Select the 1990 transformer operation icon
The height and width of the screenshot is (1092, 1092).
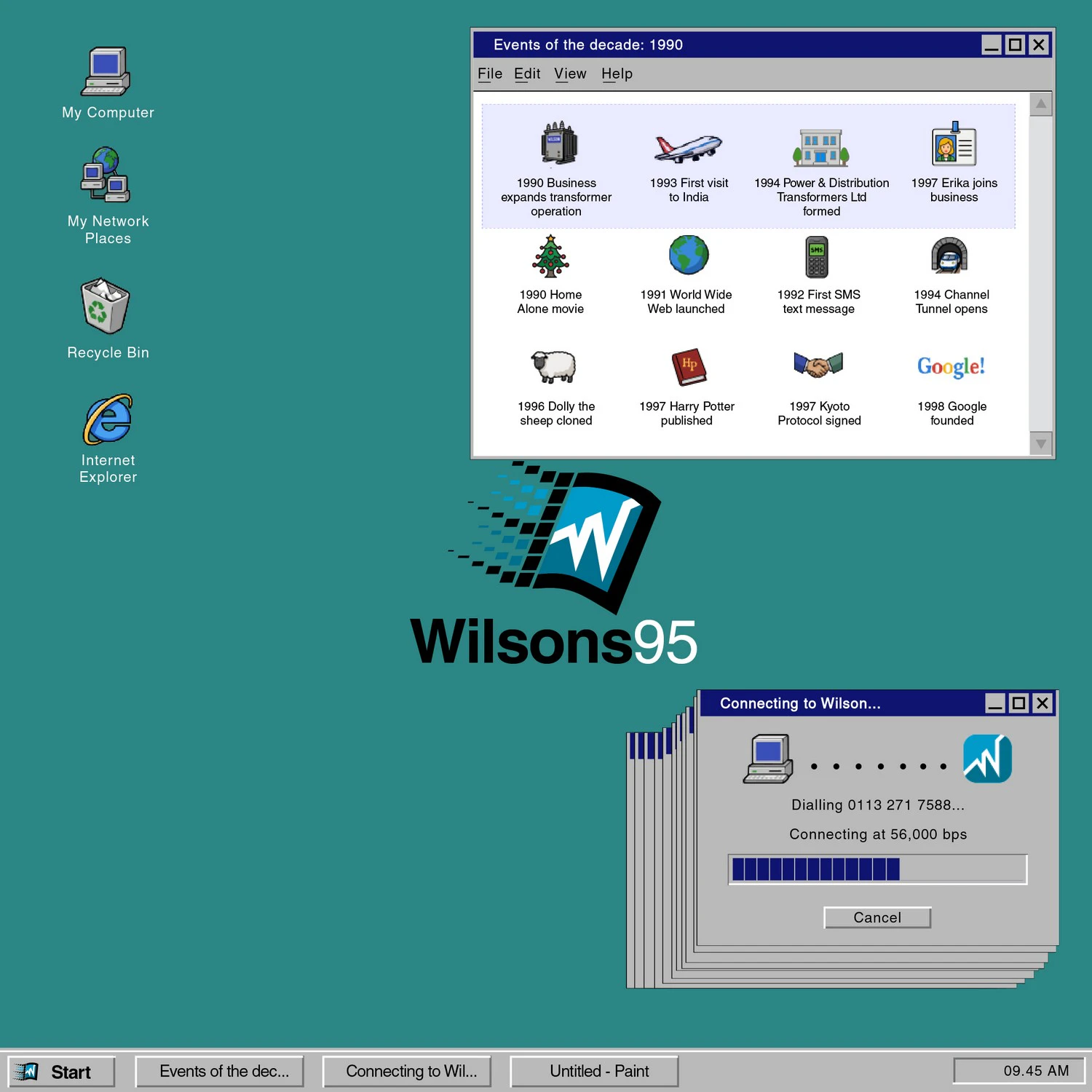pyautogui.click(x=558, y=143)
